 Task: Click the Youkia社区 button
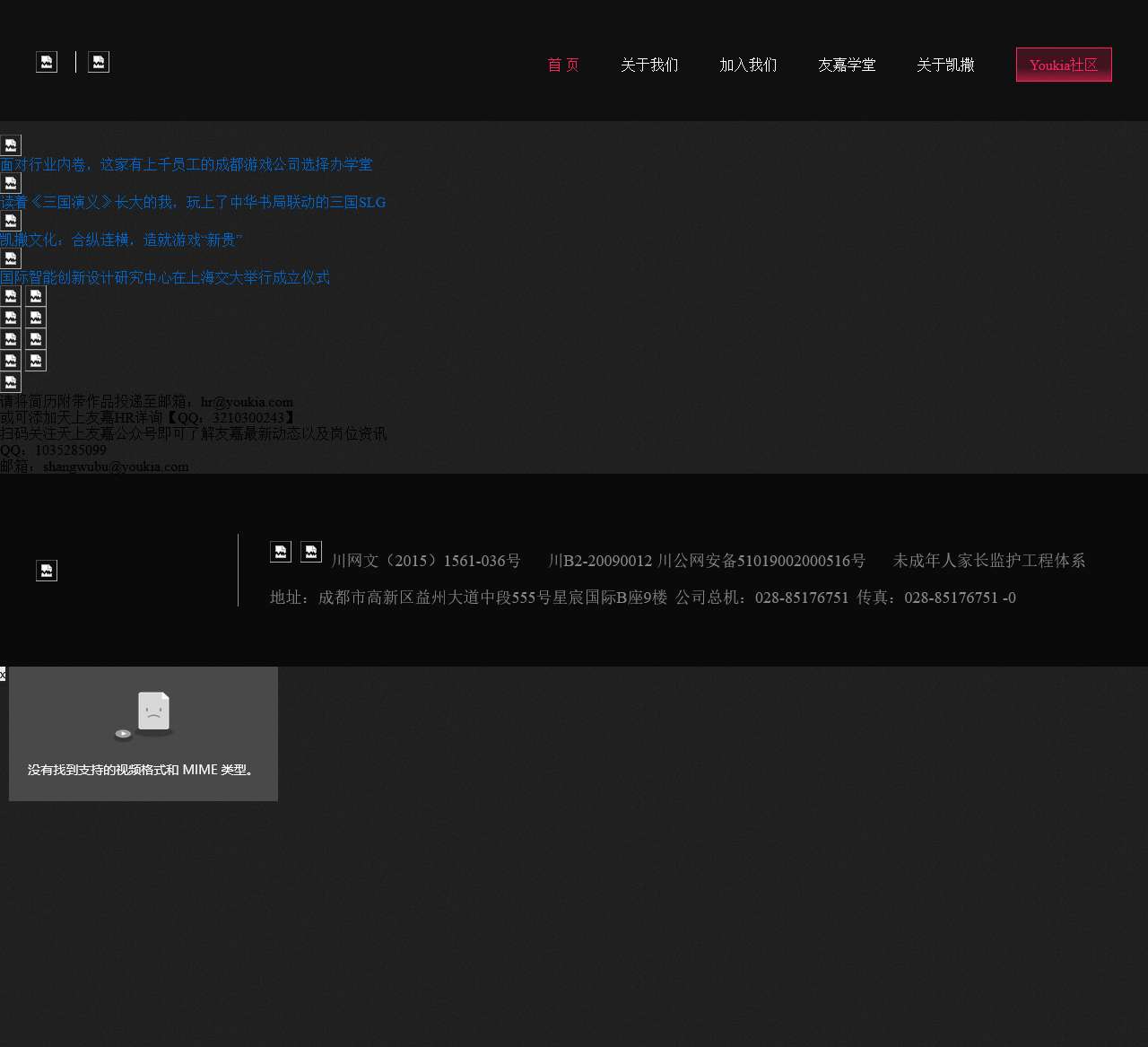click(x=1064, y=65)
